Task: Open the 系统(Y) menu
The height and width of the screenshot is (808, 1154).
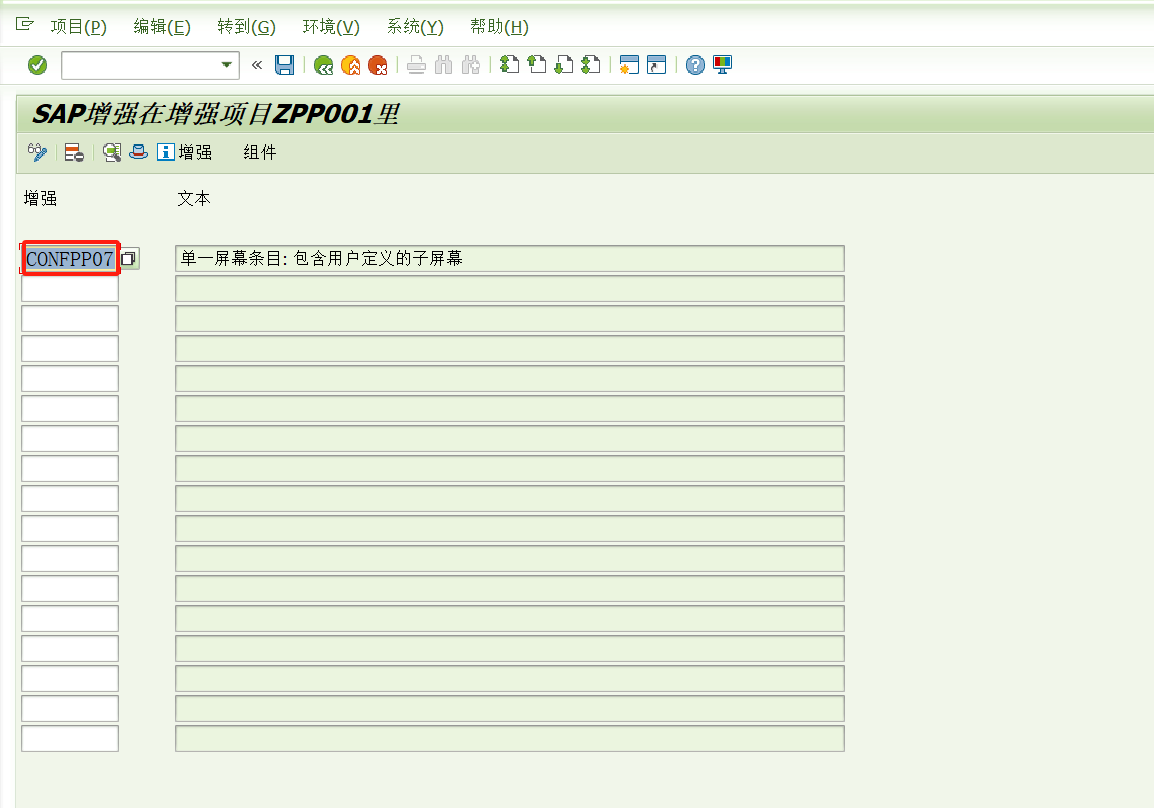Action: point(415,26)
